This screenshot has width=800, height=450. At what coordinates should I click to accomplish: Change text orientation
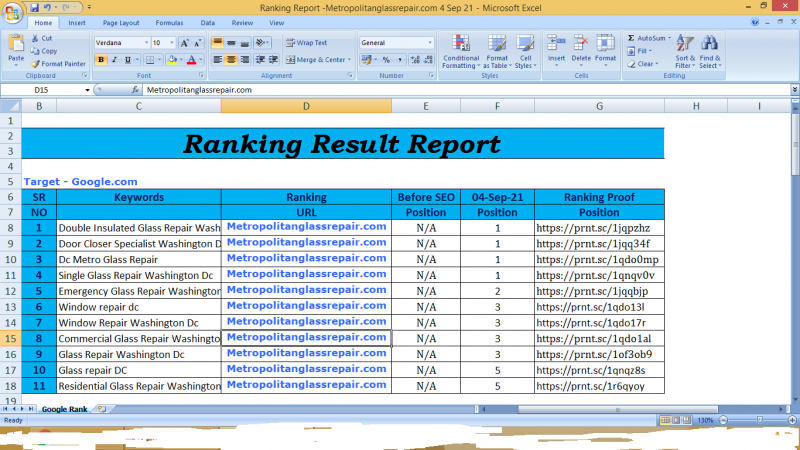262,43
